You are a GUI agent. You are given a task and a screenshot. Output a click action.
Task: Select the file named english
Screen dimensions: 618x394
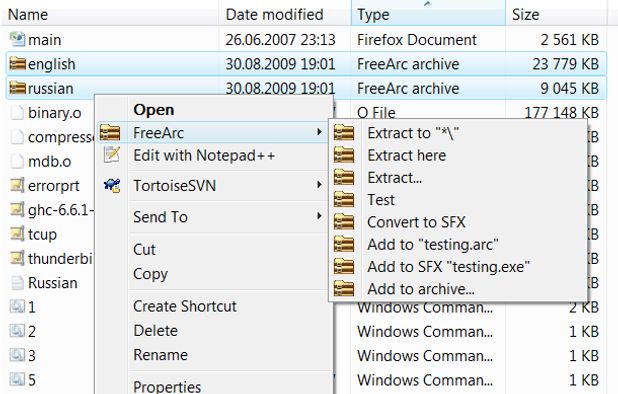[52, 64]
